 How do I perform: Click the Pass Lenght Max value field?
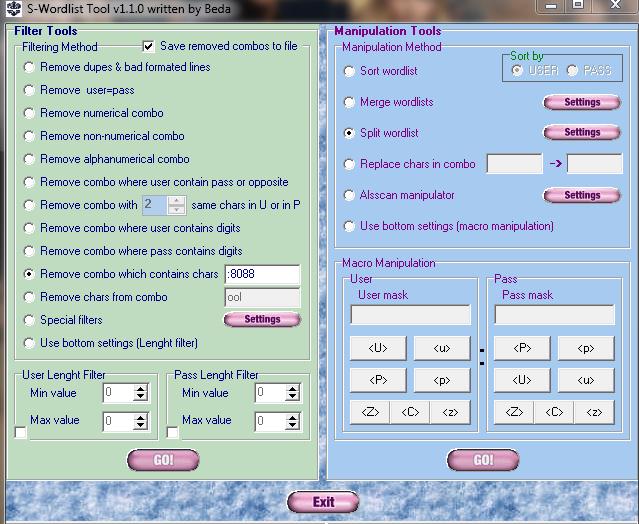pos(270,421)
